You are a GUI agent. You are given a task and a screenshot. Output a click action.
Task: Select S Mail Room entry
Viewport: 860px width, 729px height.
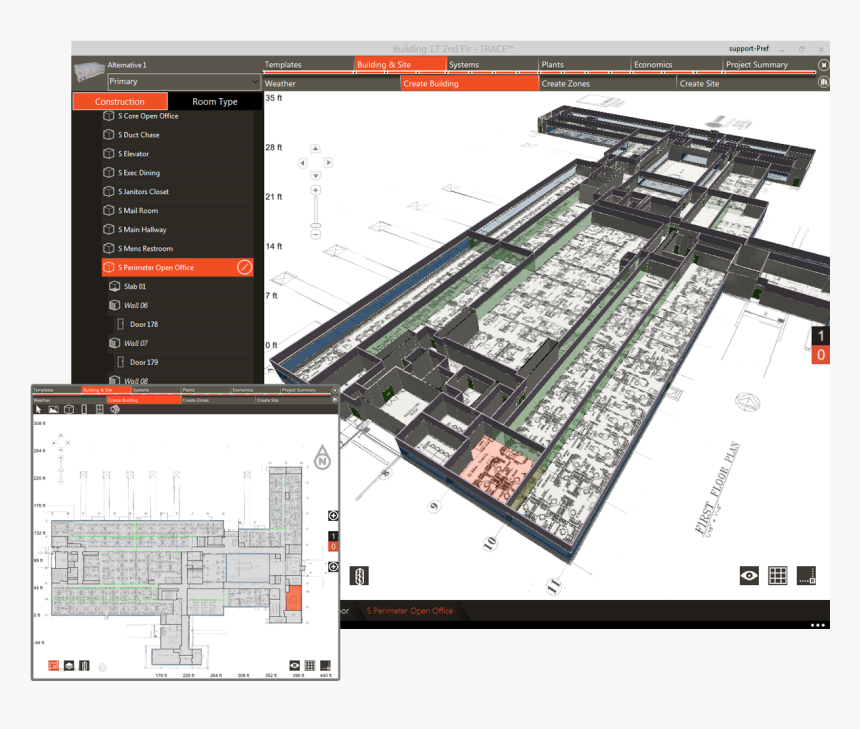(178, 210)
